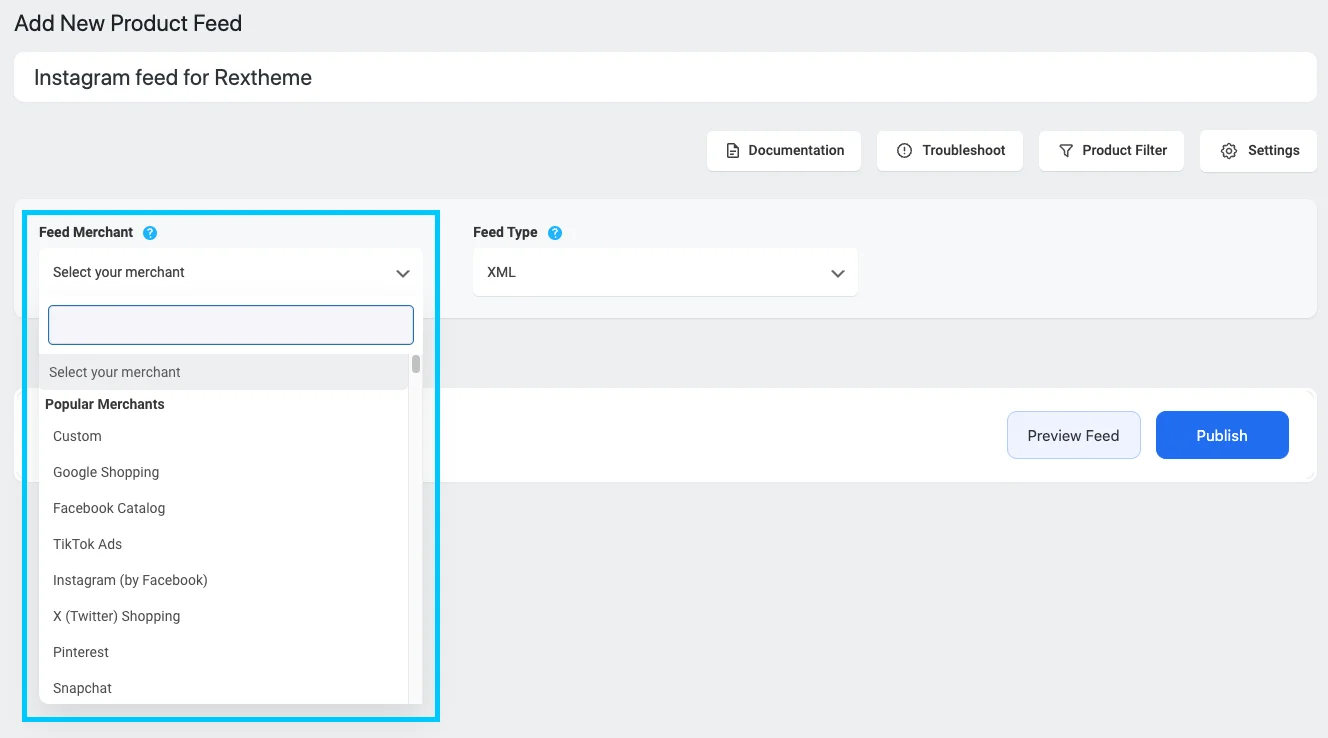Choose X (Twitter) Shopping merchant
Viewport: 1328px width, 738px height.
223,616
